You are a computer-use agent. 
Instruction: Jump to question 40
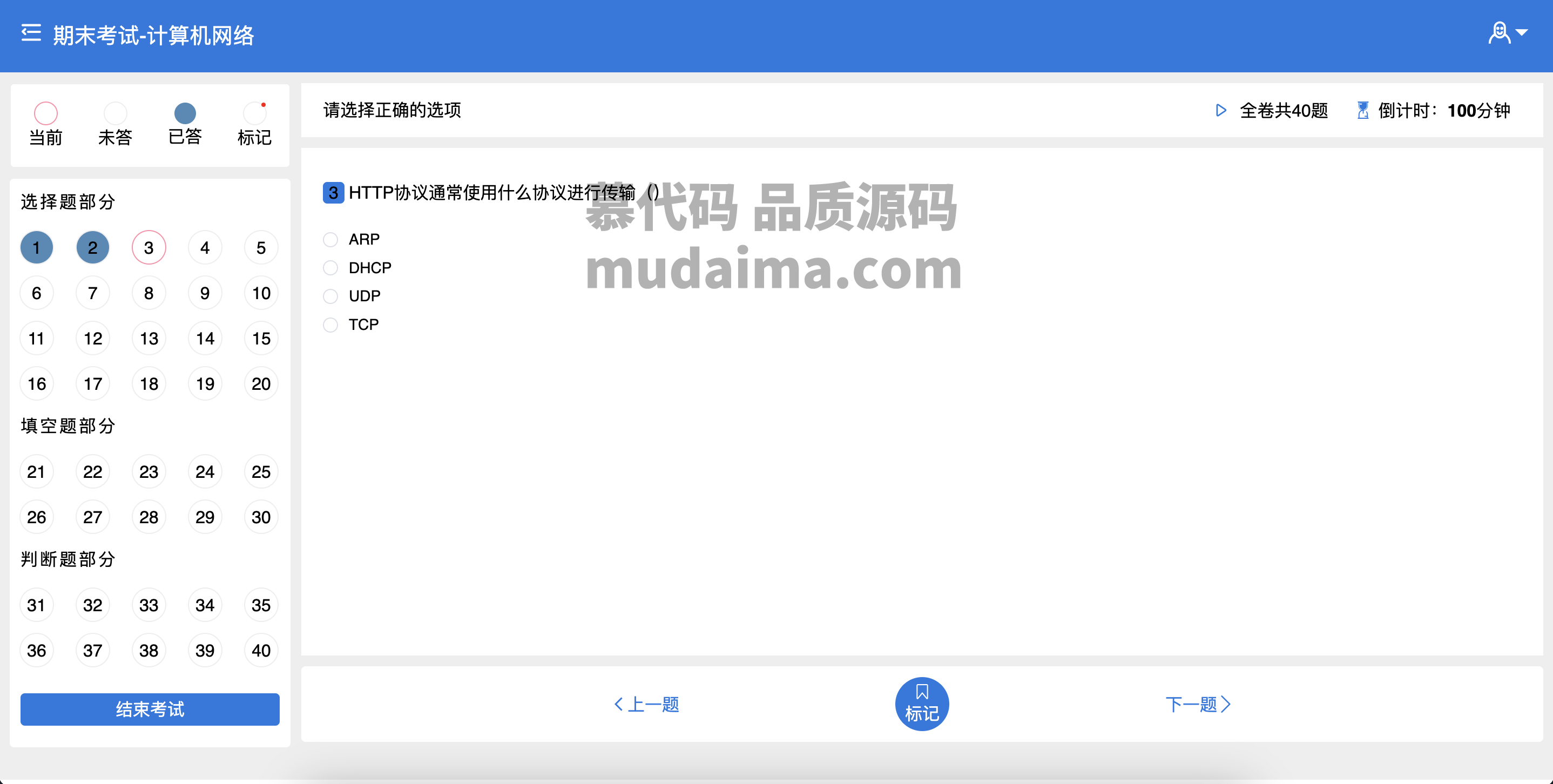tap(261, 650)
